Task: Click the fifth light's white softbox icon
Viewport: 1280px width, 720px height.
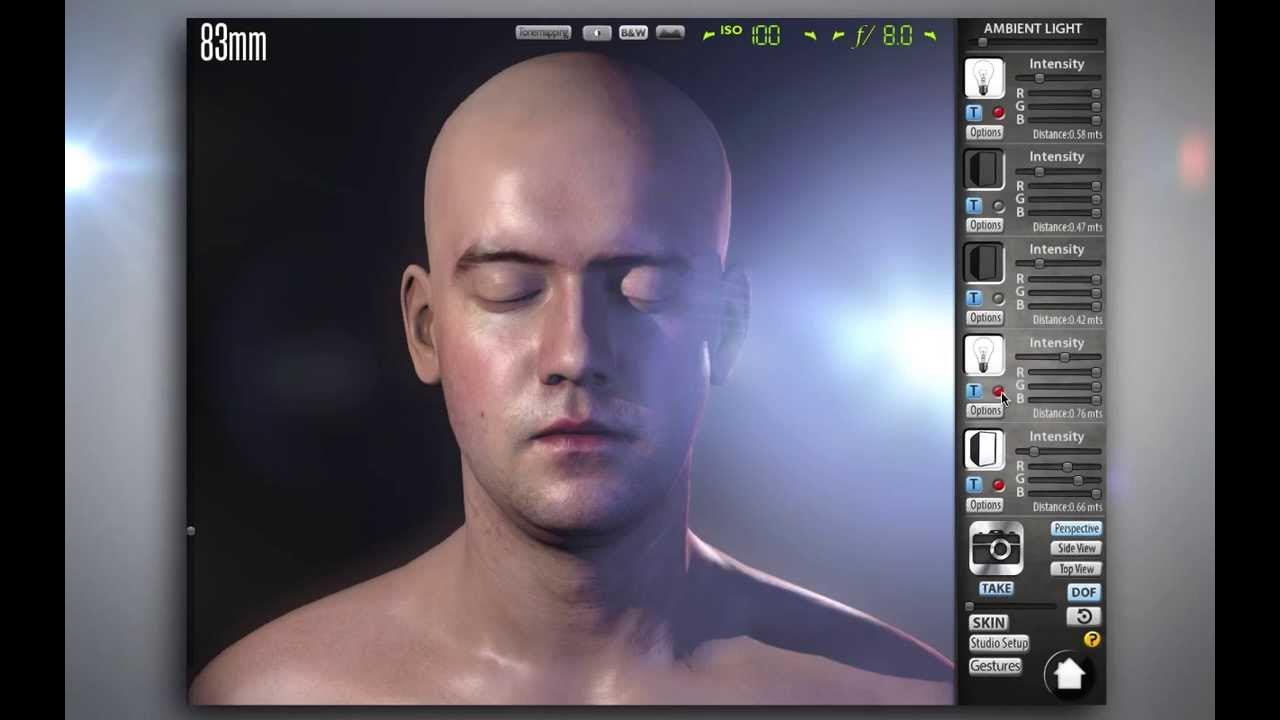Action: tap(984, 450)
